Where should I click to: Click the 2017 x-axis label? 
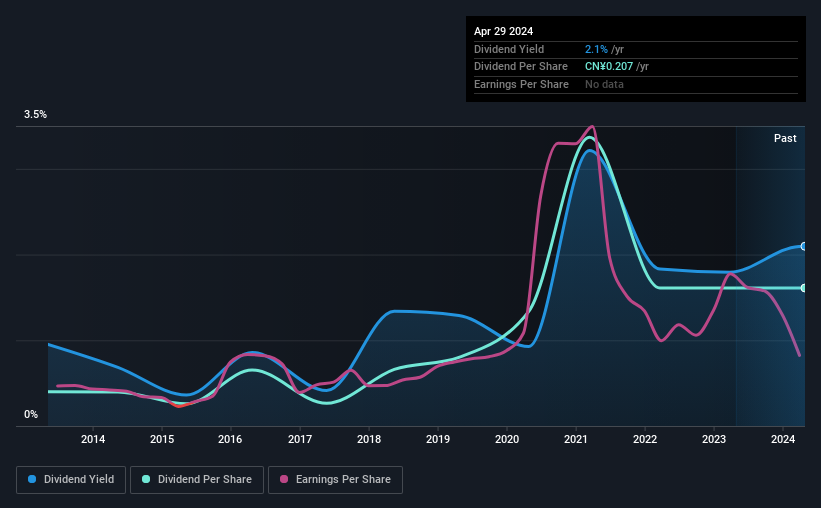point(300,439)
